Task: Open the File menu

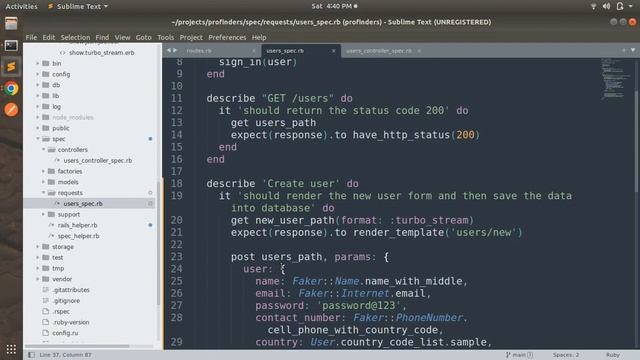Action: pyautogui.click(x=31, y=37)
